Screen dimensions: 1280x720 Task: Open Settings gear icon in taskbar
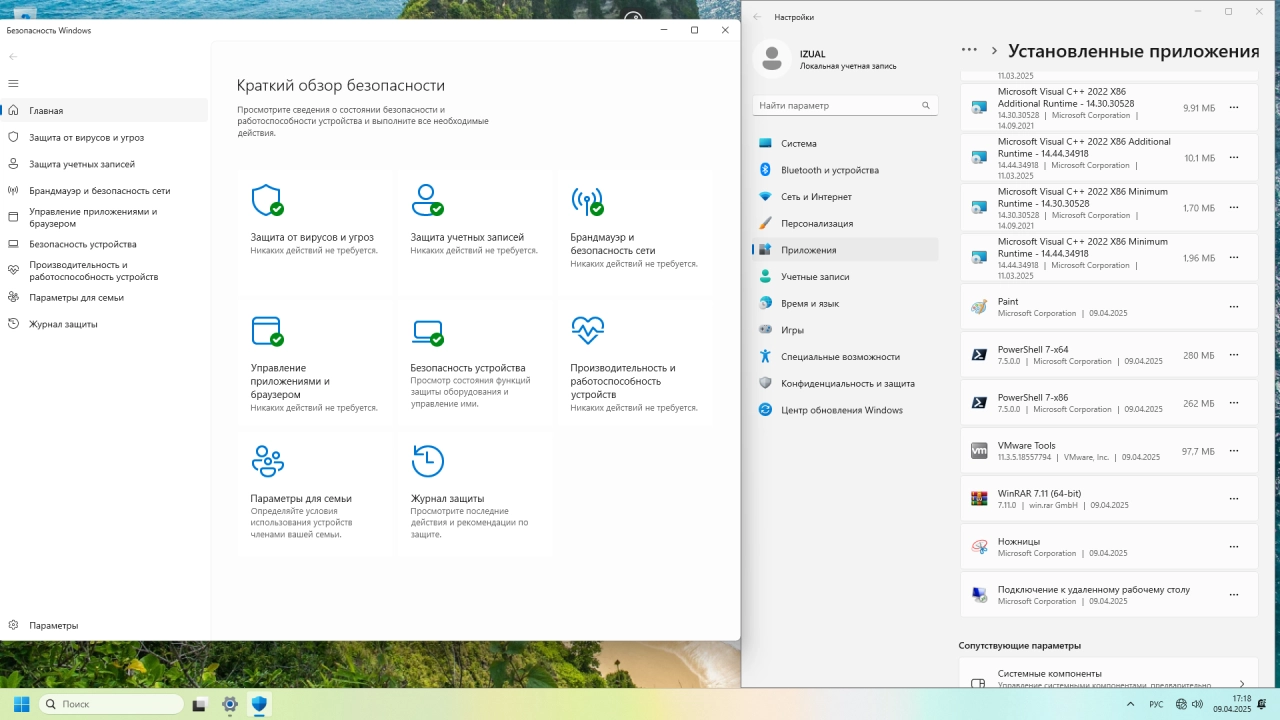click(x=230, y=704)
